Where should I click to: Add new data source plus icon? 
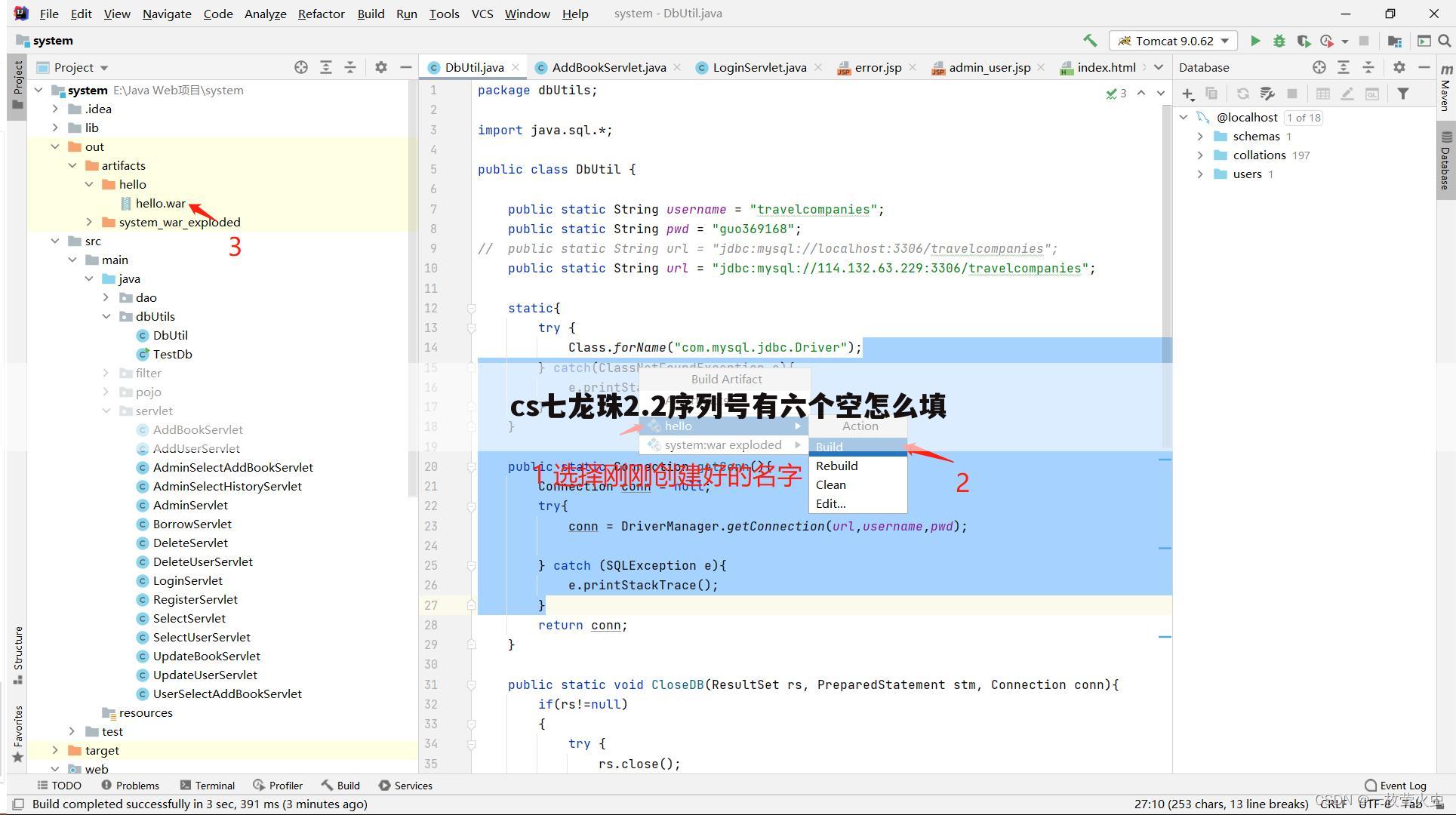[1188, 94]
